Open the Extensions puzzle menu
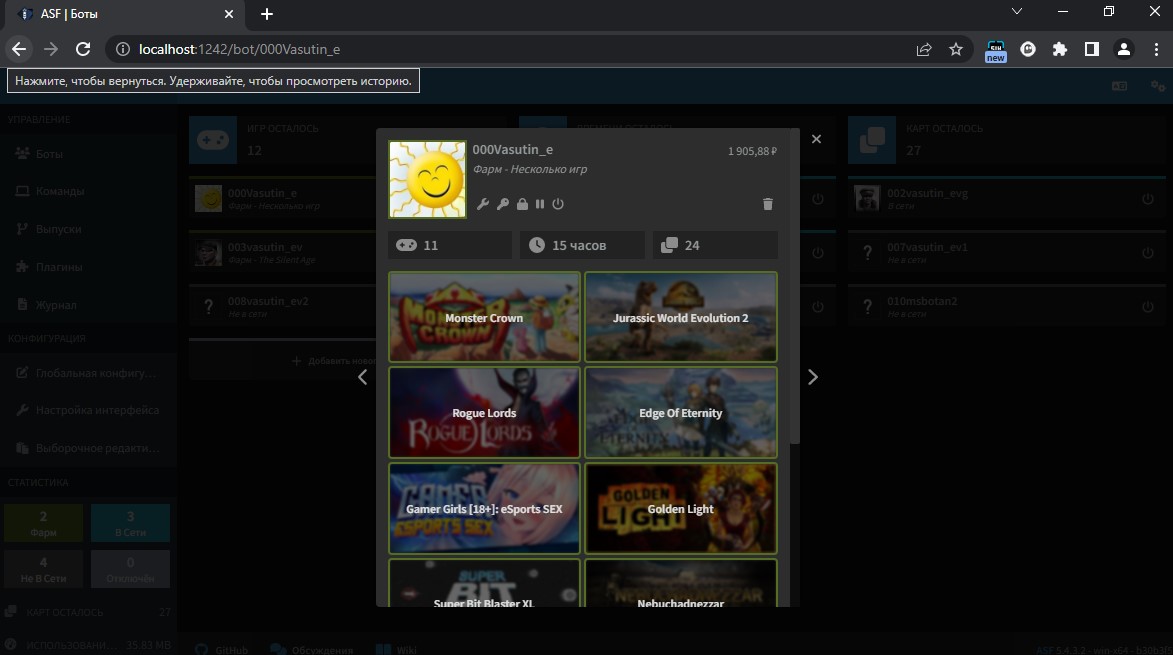 pyautogui.click(x=1060, y=49)
